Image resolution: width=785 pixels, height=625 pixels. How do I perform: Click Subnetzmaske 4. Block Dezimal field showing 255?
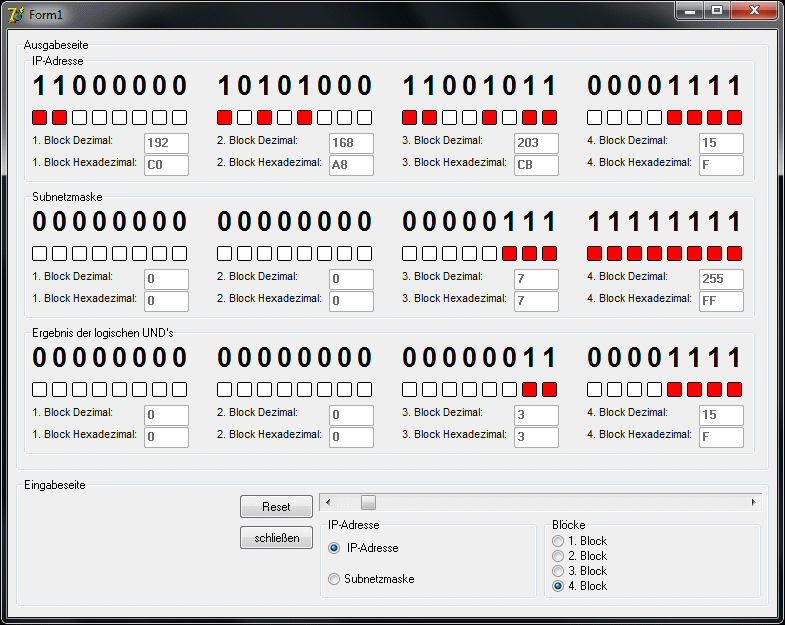[721, 279]
